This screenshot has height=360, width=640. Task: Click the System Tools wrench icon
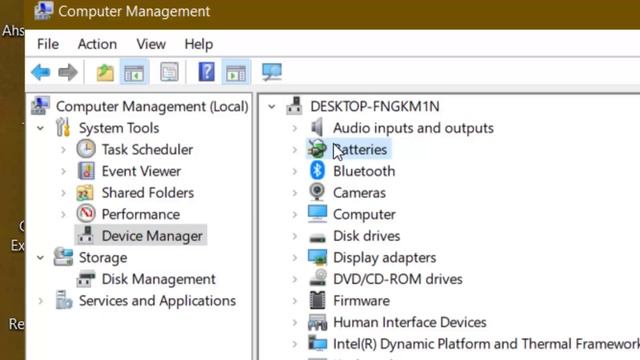[63, 128]
